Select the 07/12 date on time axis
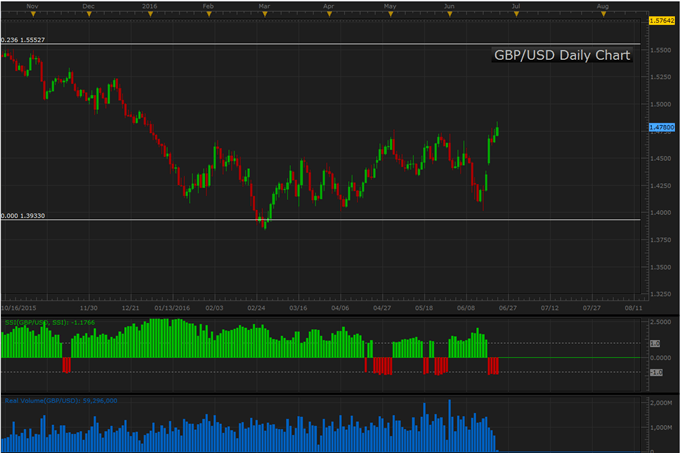The width and height of the screenshot is (680, 453). click(550, 308)
